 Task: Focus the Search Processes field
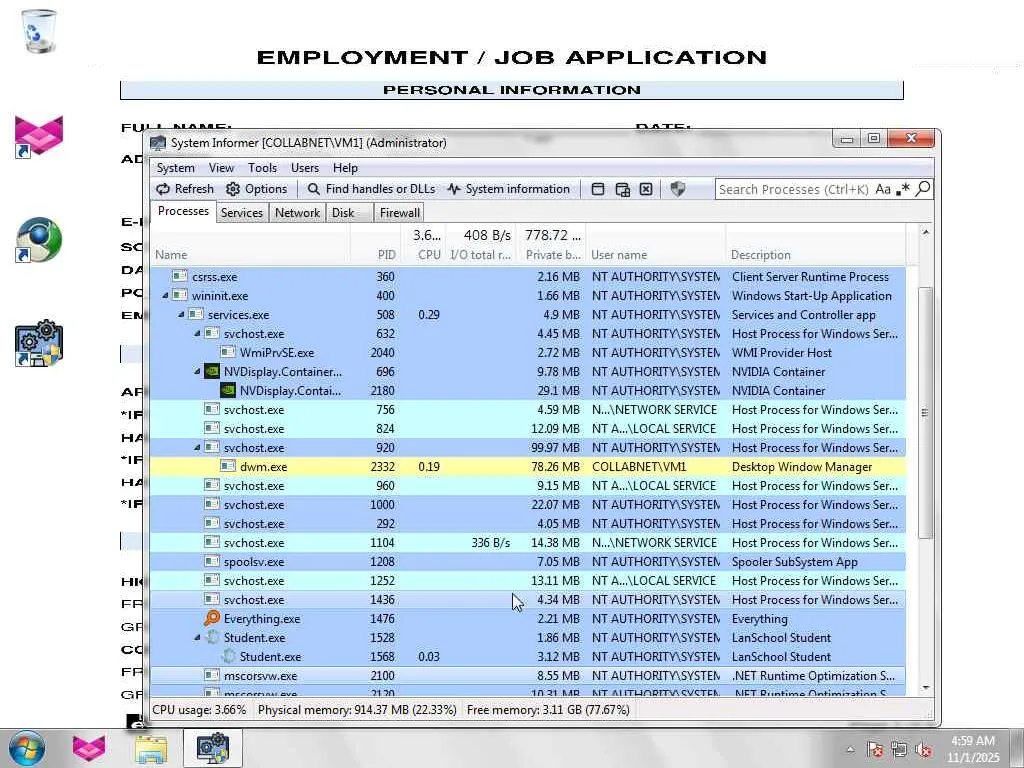(793, 189)
